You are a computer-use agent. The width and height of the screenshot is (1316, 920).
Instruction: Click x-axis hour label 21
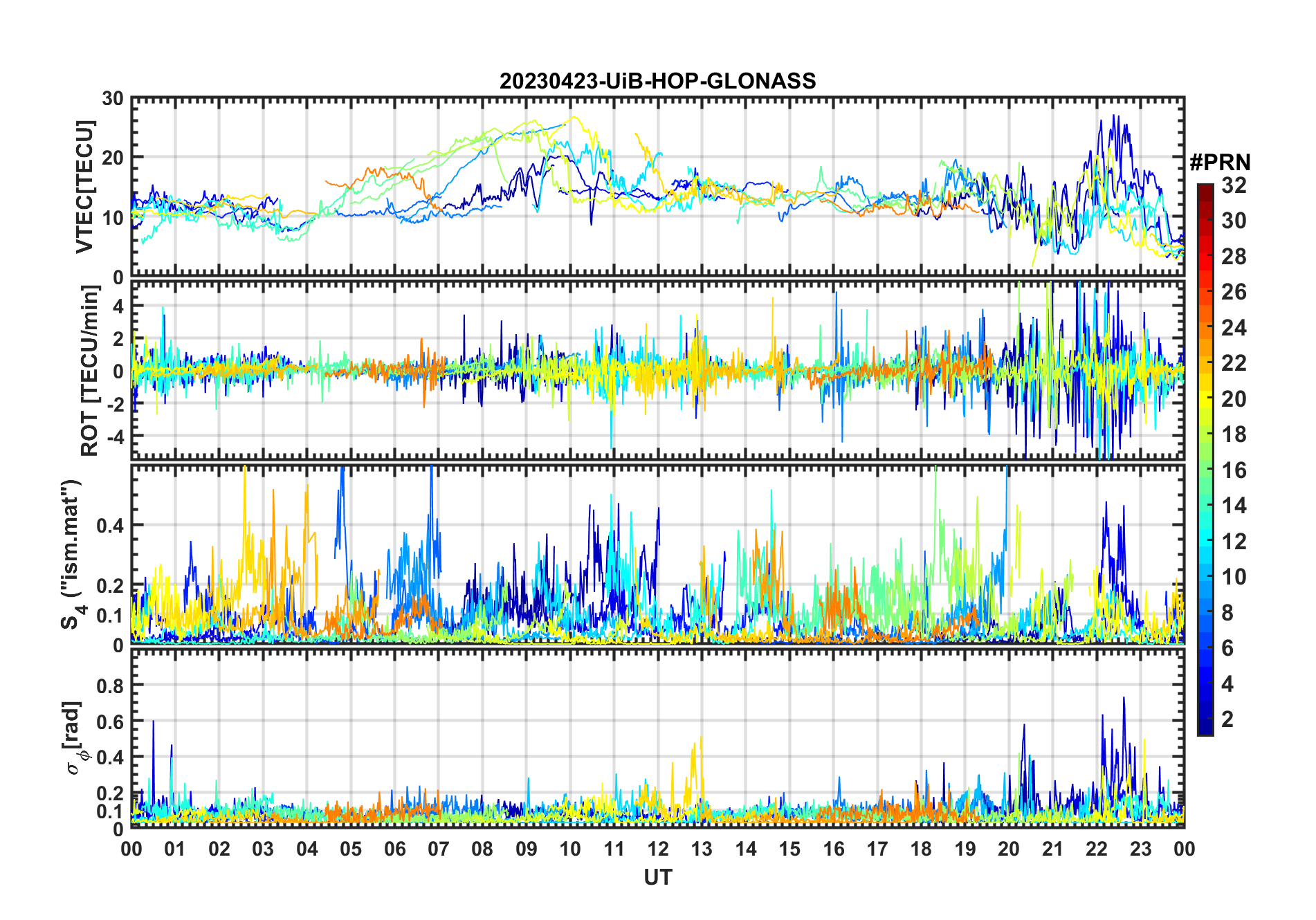1053,849
